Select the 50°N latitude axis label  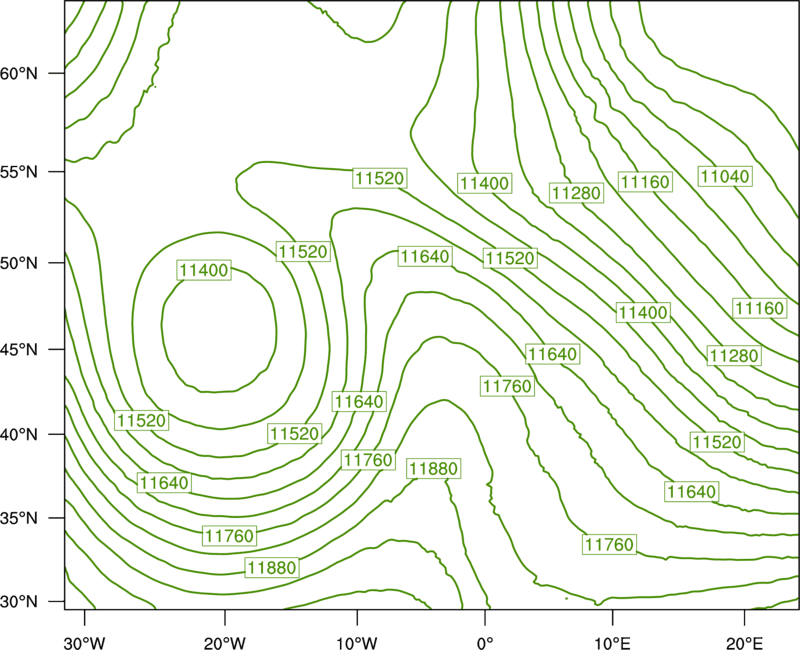(x=19, y=263)
